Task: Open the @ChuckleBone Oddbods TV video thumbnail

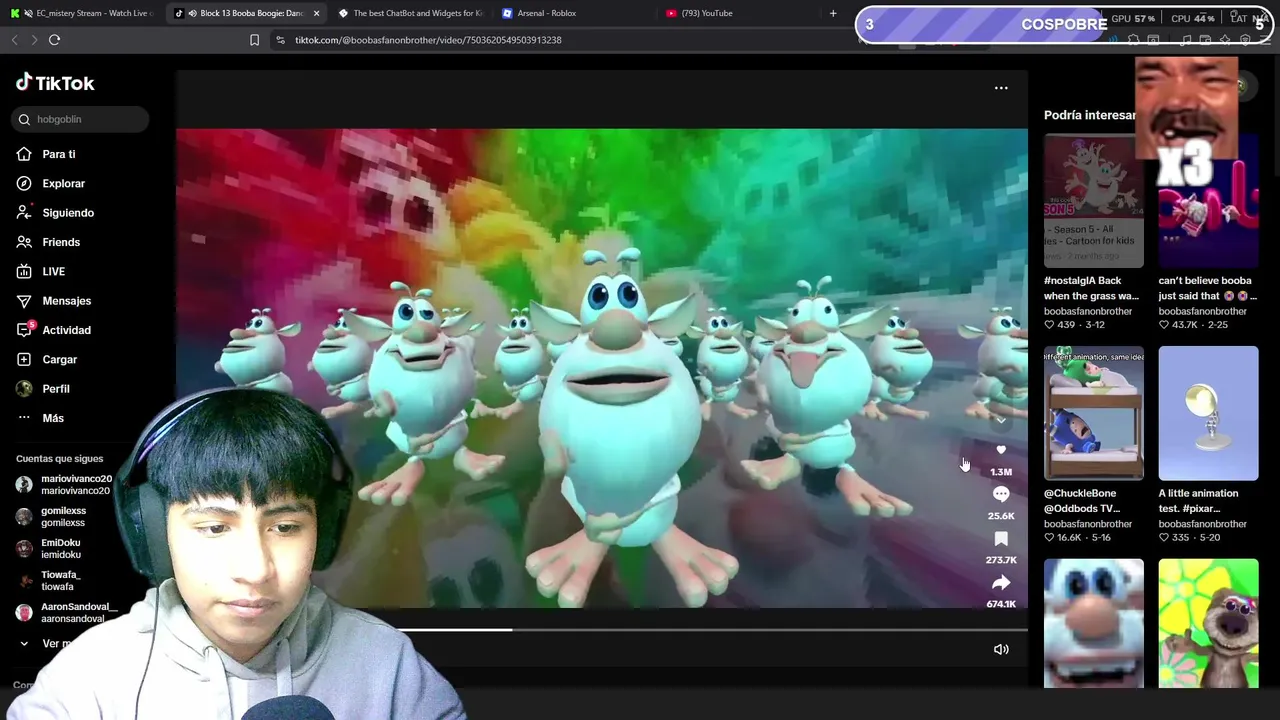Action: pos(1093,413)
